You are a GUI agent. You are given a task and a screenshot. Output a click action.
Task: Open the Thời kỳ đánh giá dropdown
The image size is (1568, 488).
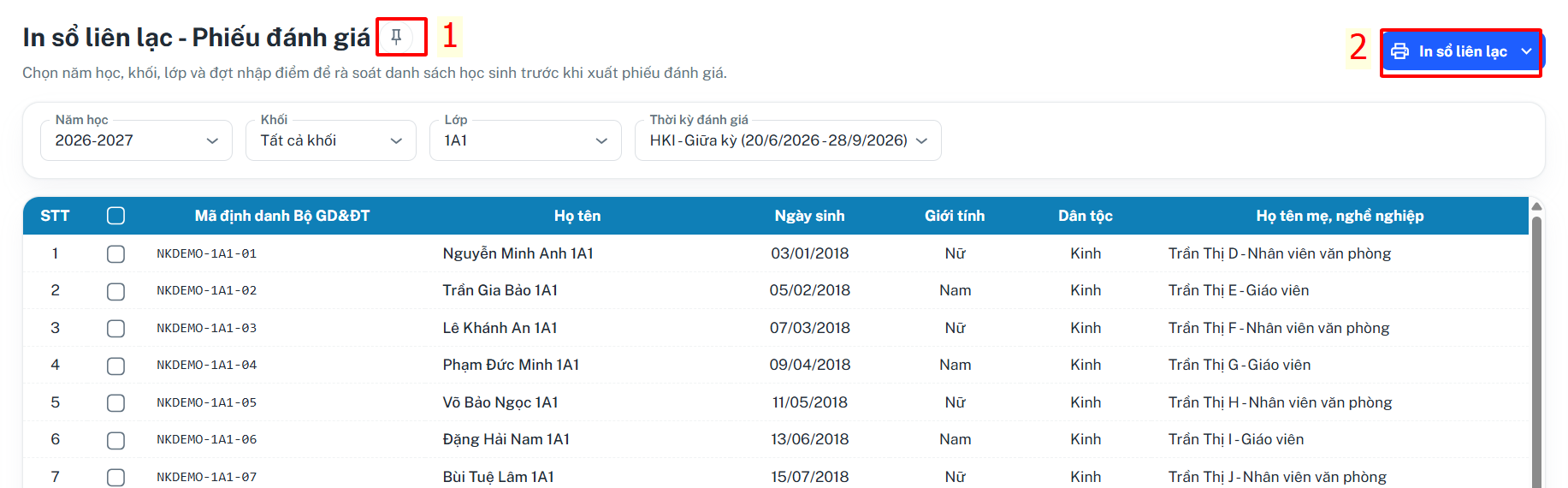tap(788, 140)
